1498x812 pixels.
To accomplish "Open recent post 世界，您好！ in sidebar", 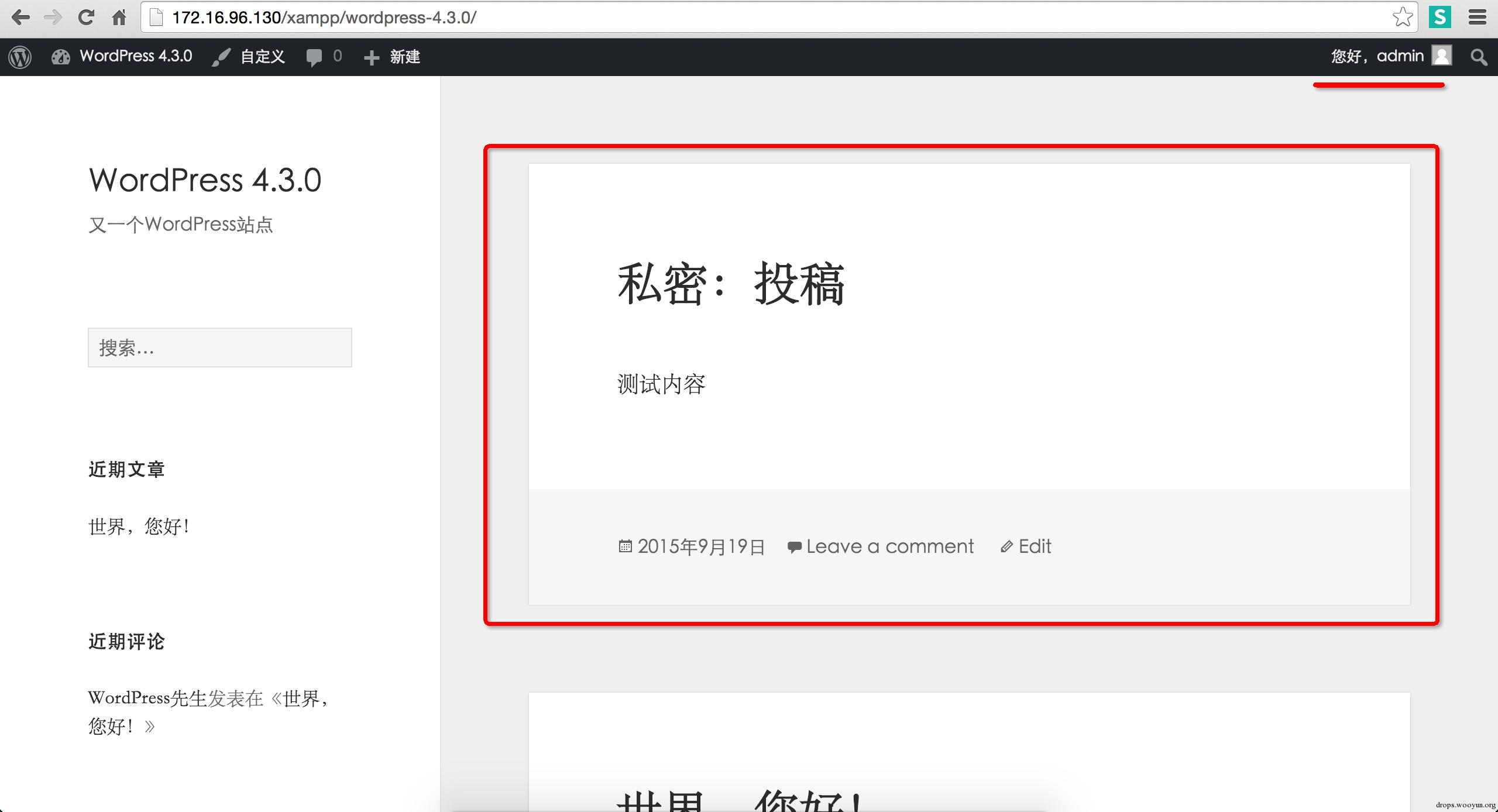I will (139, 527).
